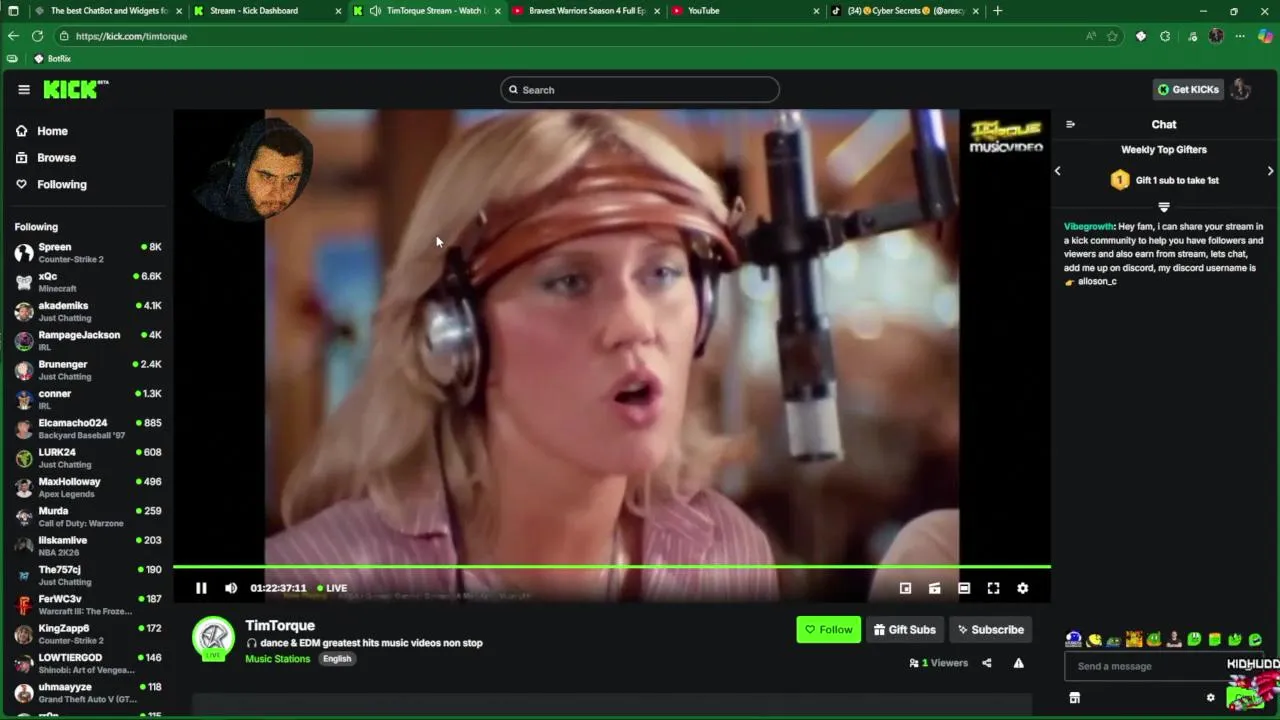Image resolution: width=1280 pixels, height=720 pixels.
Task: Open the BotRix bookmark
Action: [x=52, y=59]
